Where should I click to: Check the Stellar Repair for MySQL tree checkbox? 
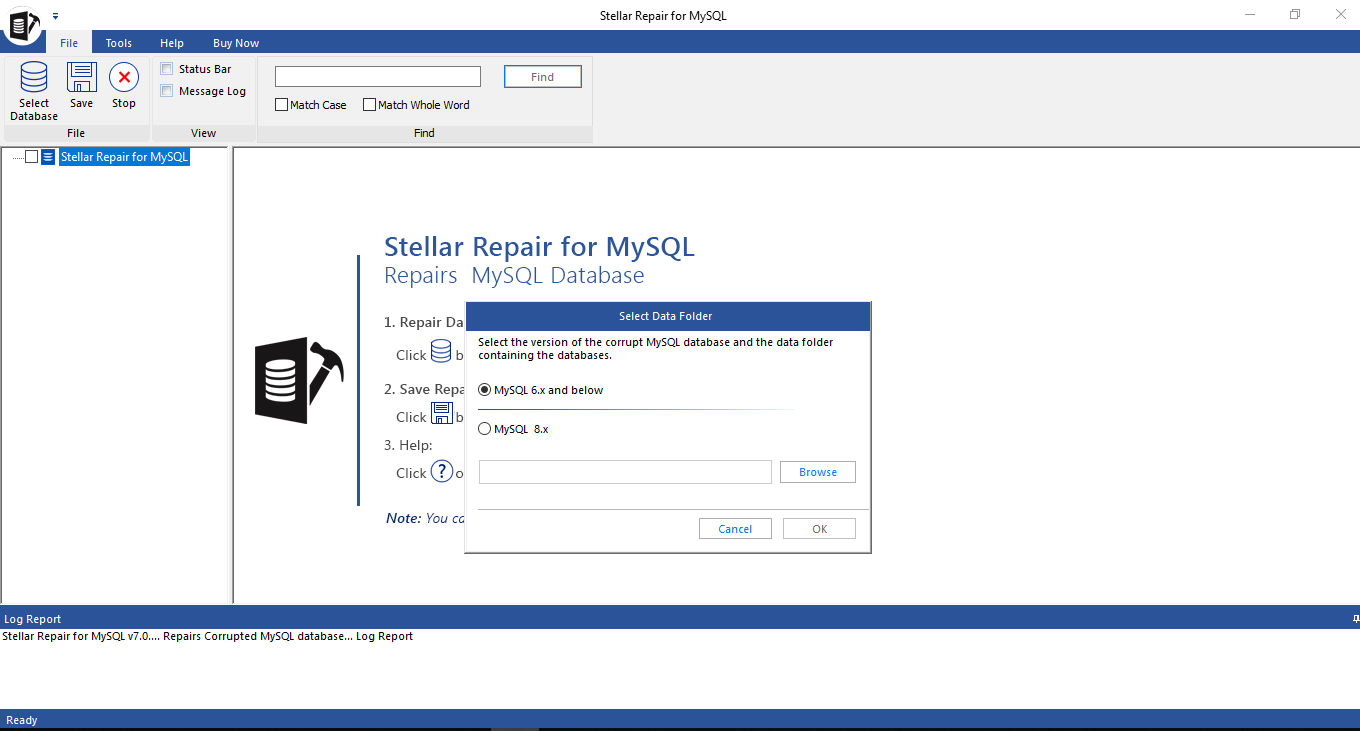coord(31,157)
